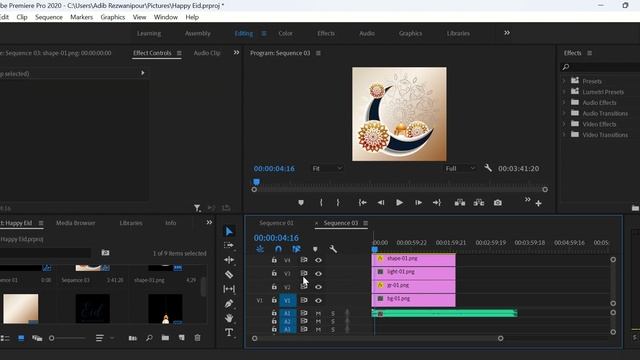The height and width of the screenshot is (360, 640).
Task: Switch to Sequence 01 timeline tab
Action: click(x=276, y=223)
